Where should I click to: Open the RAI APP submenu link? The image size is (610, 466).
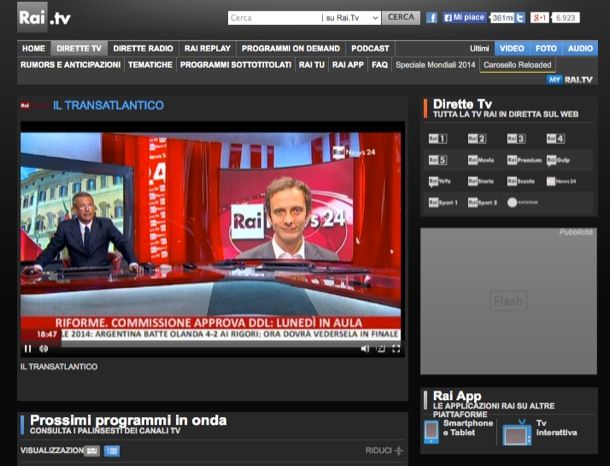click(x=348, y=65)
